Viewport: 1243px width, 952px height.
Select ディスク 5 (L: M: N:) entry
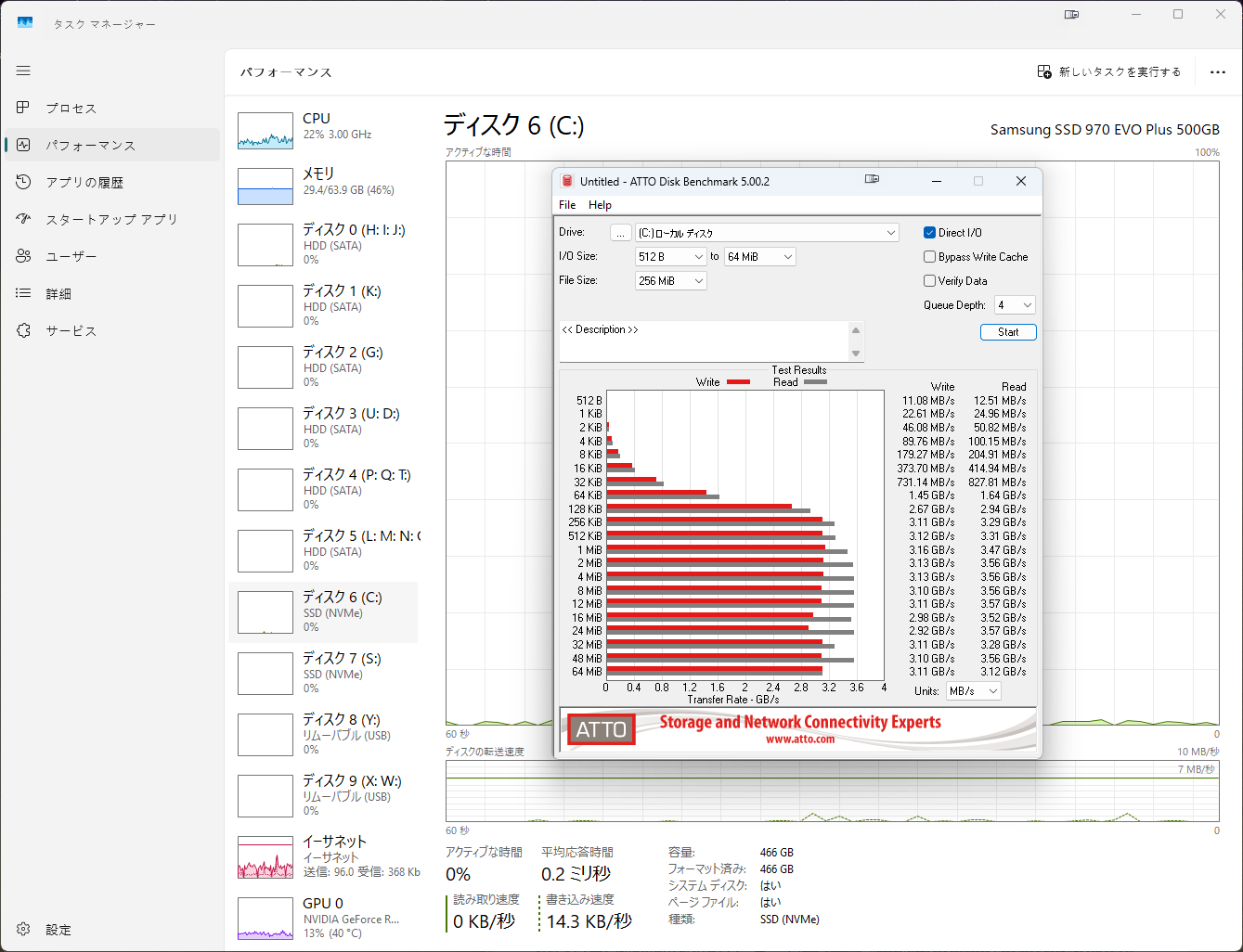[323, 551]
